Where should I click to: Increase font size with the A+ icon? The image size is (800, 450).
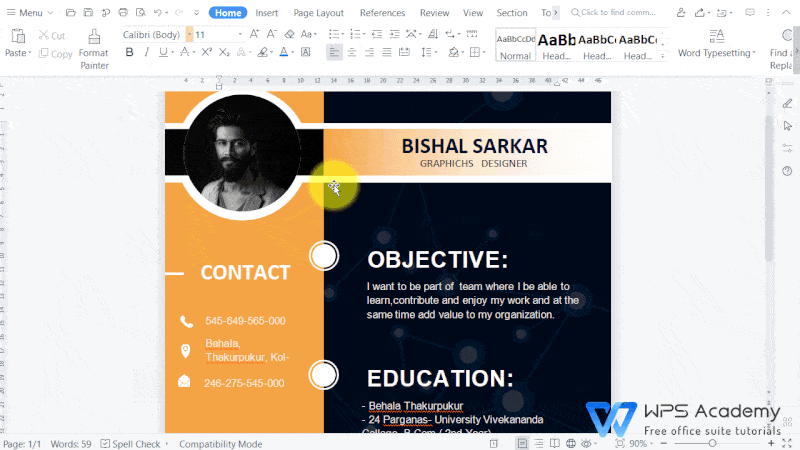254,34
